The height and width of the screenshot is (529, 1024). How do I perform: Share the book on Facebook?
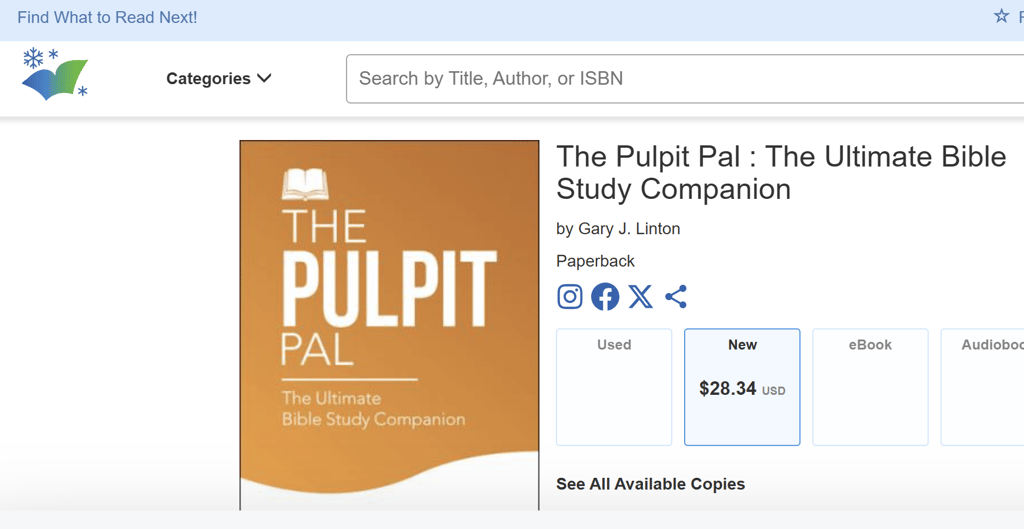point(605,297)
